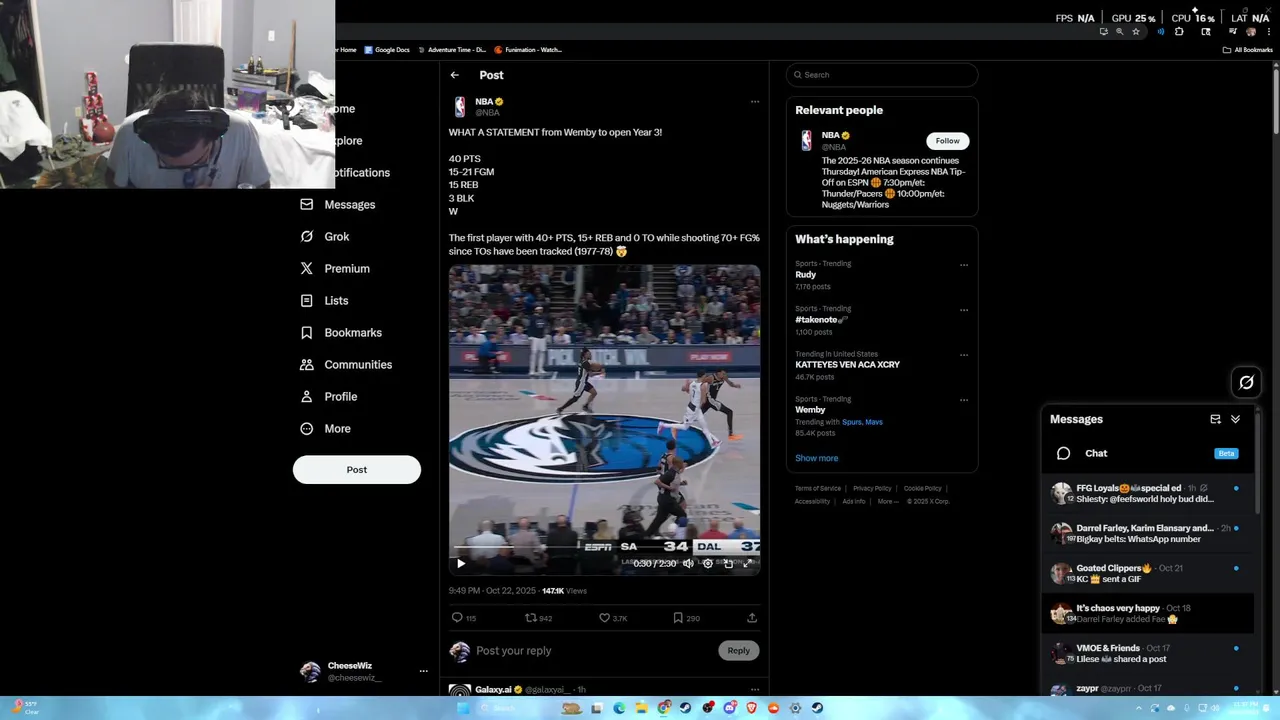Click the Spurs, Mavs trending link
Image resolution: width=1280 pixels, height=720 pixels.
[x=862, y=422]
